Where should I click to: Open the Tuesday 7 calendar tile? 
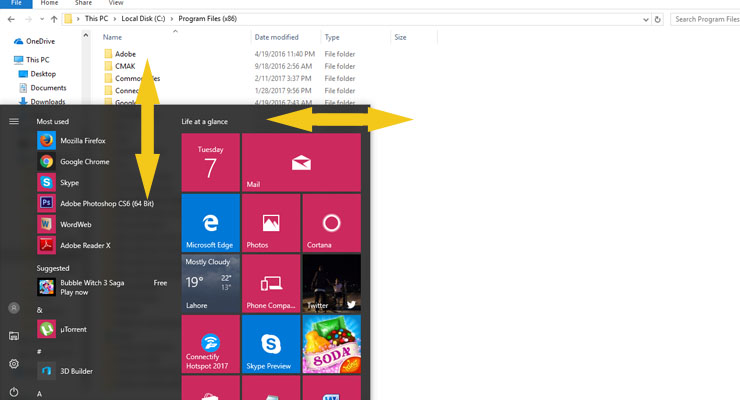(x=210, y=162)
